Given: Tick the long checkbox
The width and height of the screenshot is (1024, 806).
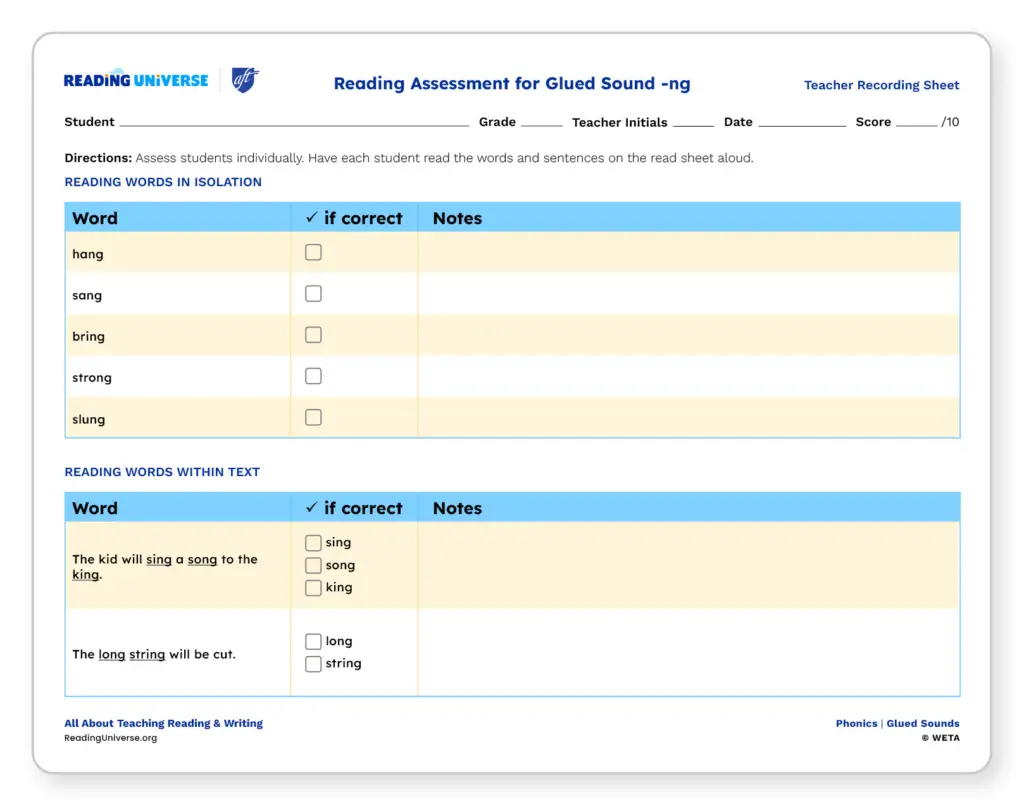Looking at the screenshot, I should click(313, 642).
